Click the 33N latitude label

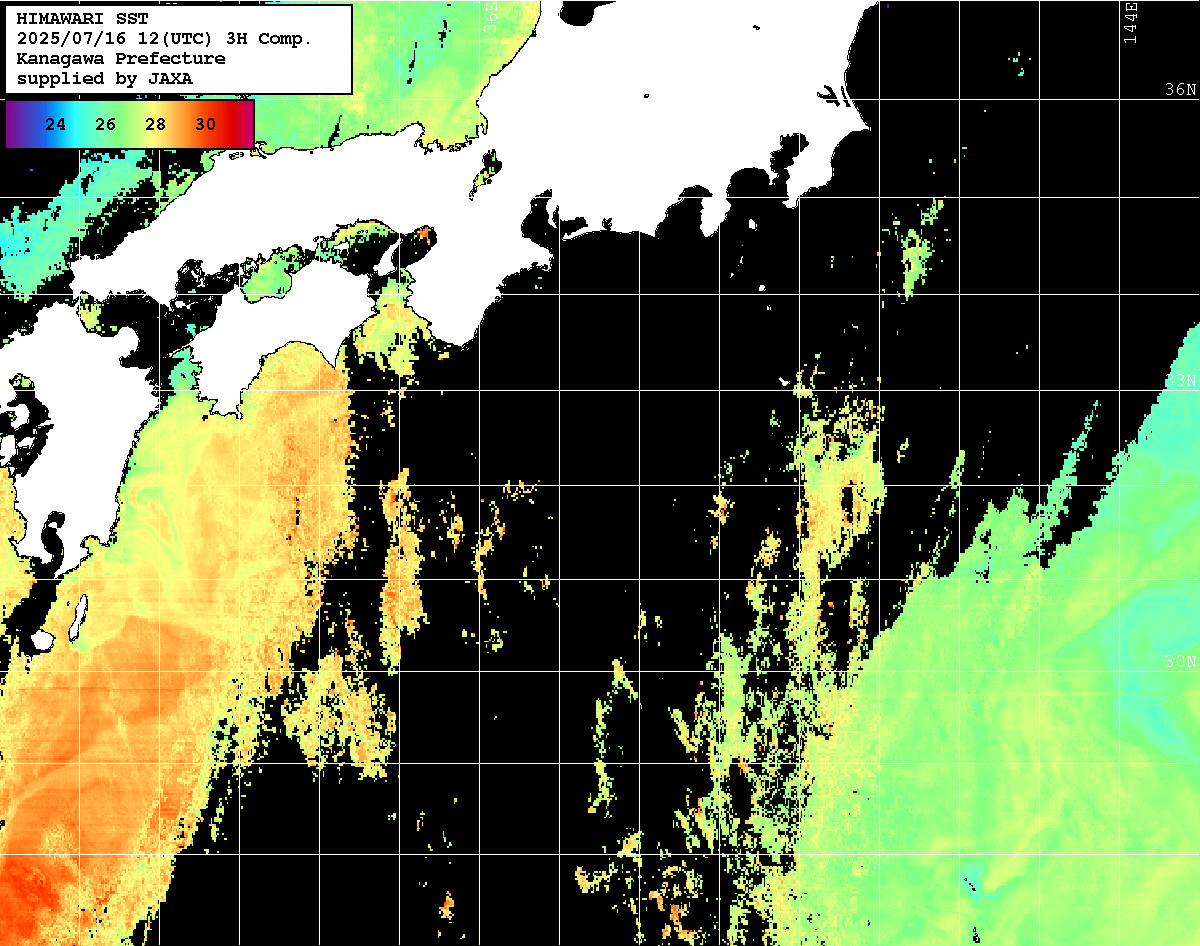pos(1180,381)
